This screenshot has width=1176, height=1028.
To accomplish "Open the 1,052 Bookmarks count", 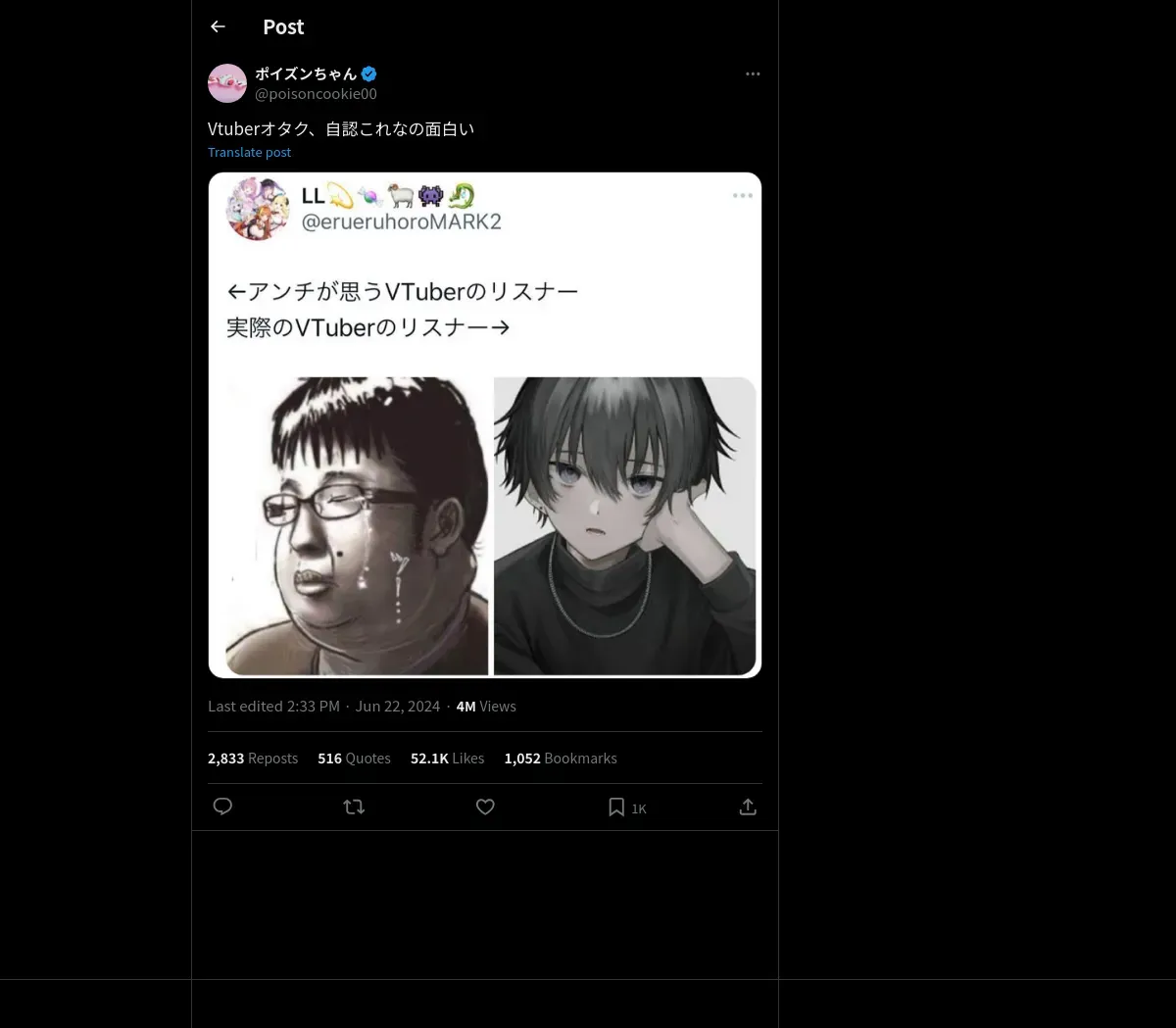I will (560, 759).
